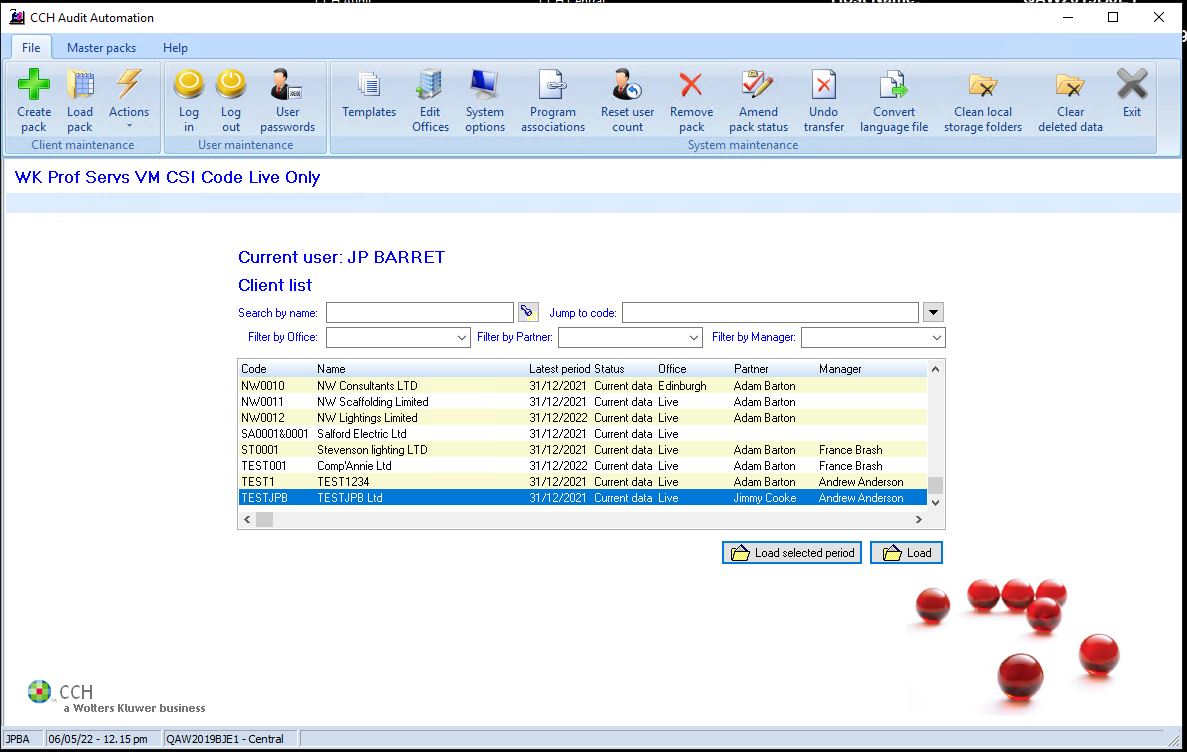Image resolution: width=1187 pixels, height=752 pixels.
Task: Select Reset user count
Action: point(628,100)
